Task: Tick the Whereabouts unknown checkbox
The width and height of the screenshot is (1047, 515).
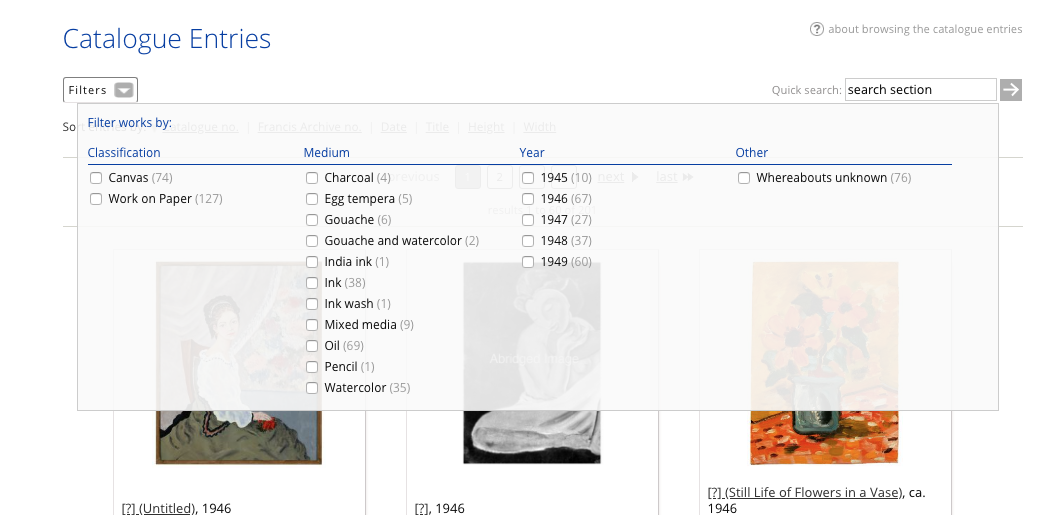Action: 744,178
